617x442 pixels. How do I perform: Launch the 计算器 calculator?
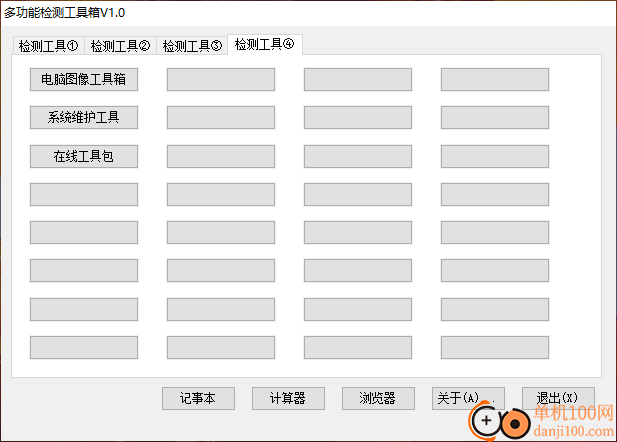click(288, 398)
